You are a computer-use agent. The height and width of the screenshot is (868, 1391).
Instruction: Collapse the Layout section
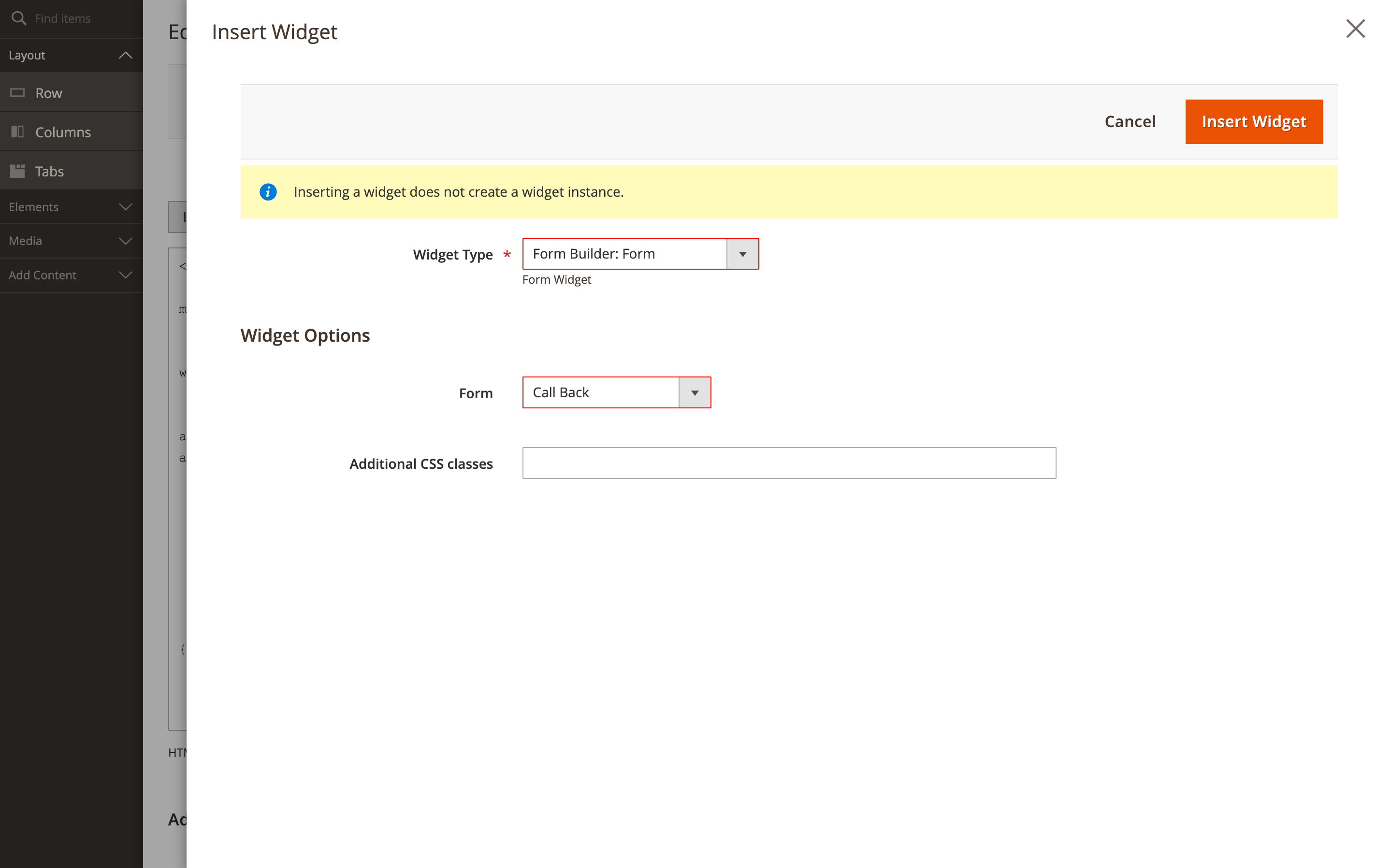pos(125,55)
